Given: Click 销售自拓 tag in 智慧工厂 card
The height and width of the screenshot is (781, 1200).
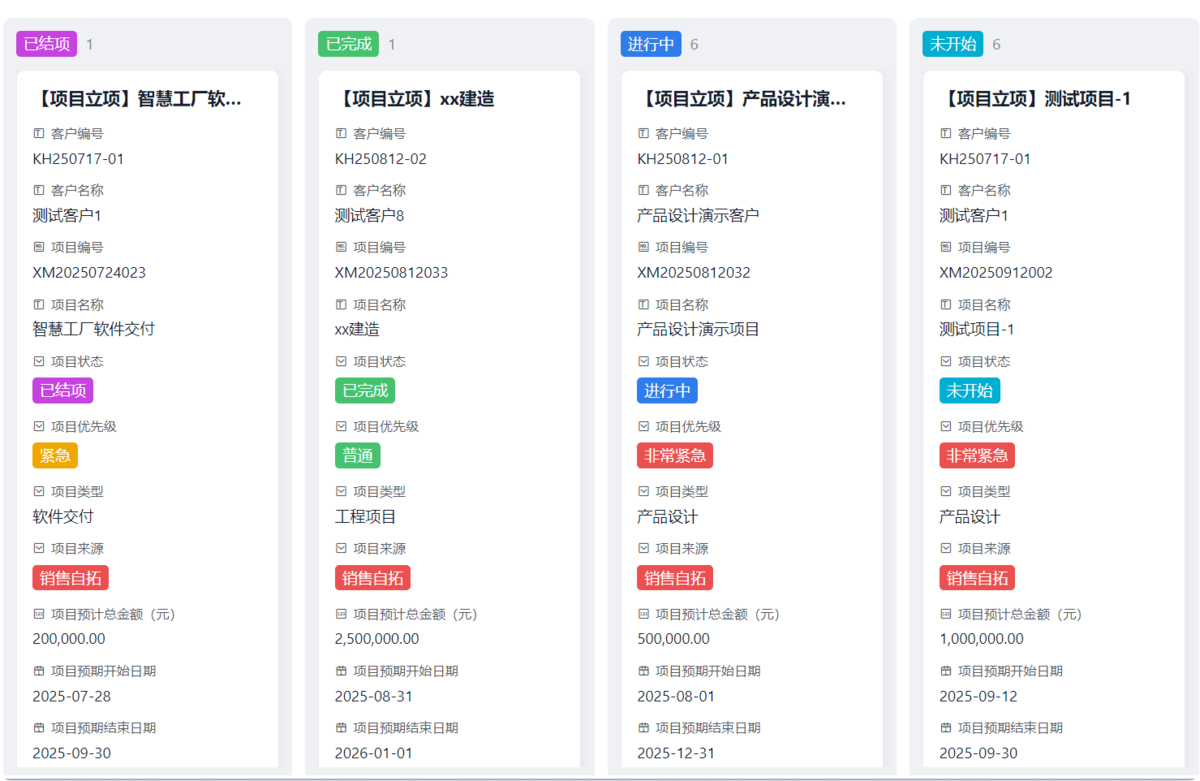Looking at the screenshot, I should pyautogui.click(x=70, y=577).
